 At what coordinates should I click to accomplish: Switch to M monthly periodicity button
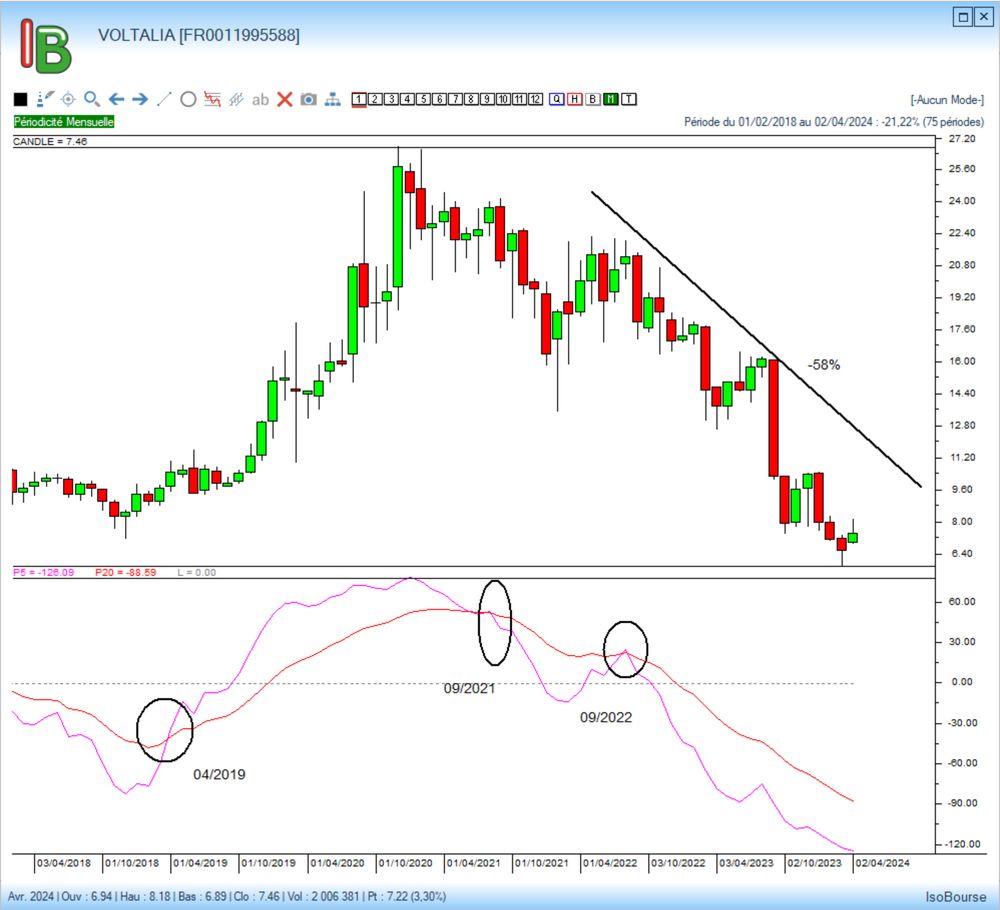click(611, 99)
